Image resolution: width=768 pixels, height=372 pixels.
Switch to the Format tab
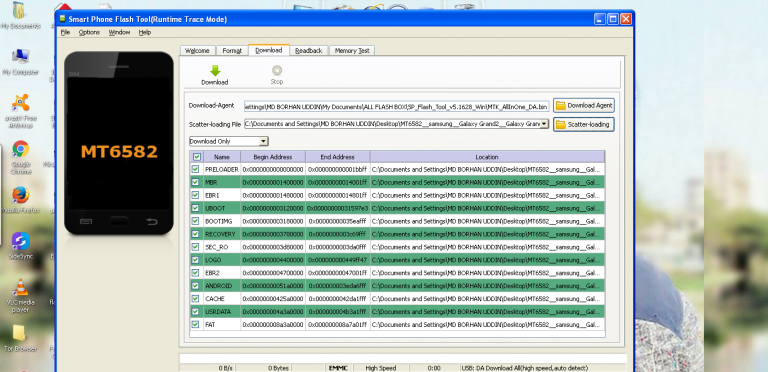point(232,50)
